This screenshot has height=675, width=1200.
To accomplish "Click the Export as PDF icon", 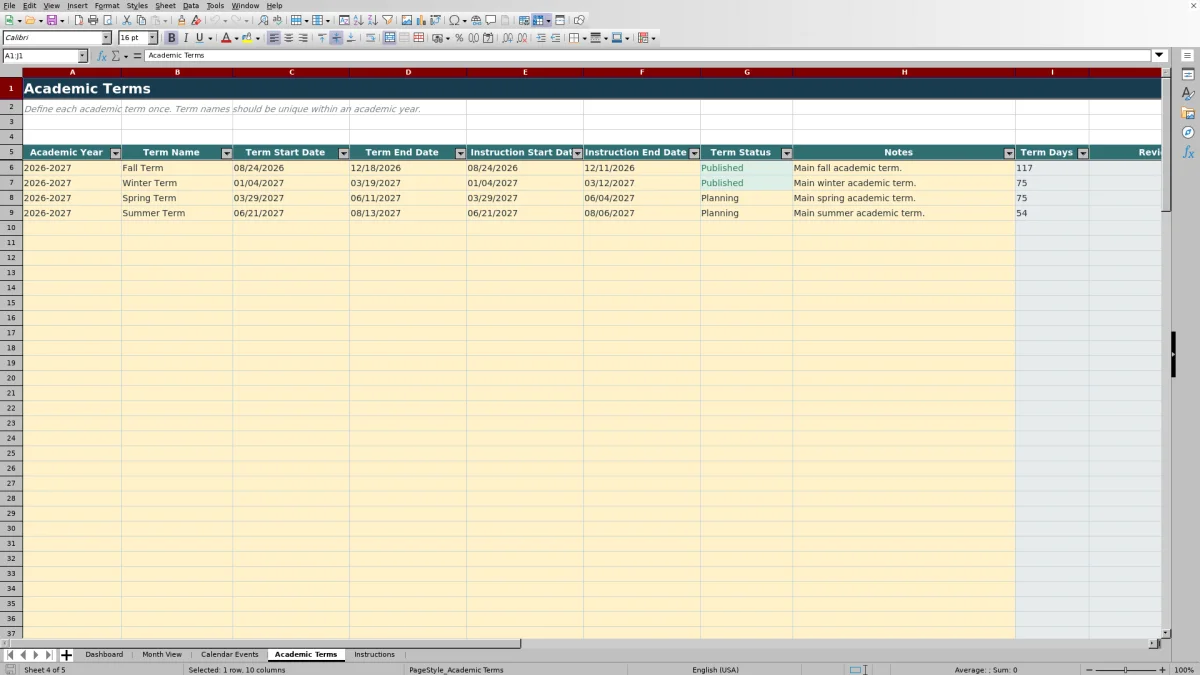I will (78, 20).
